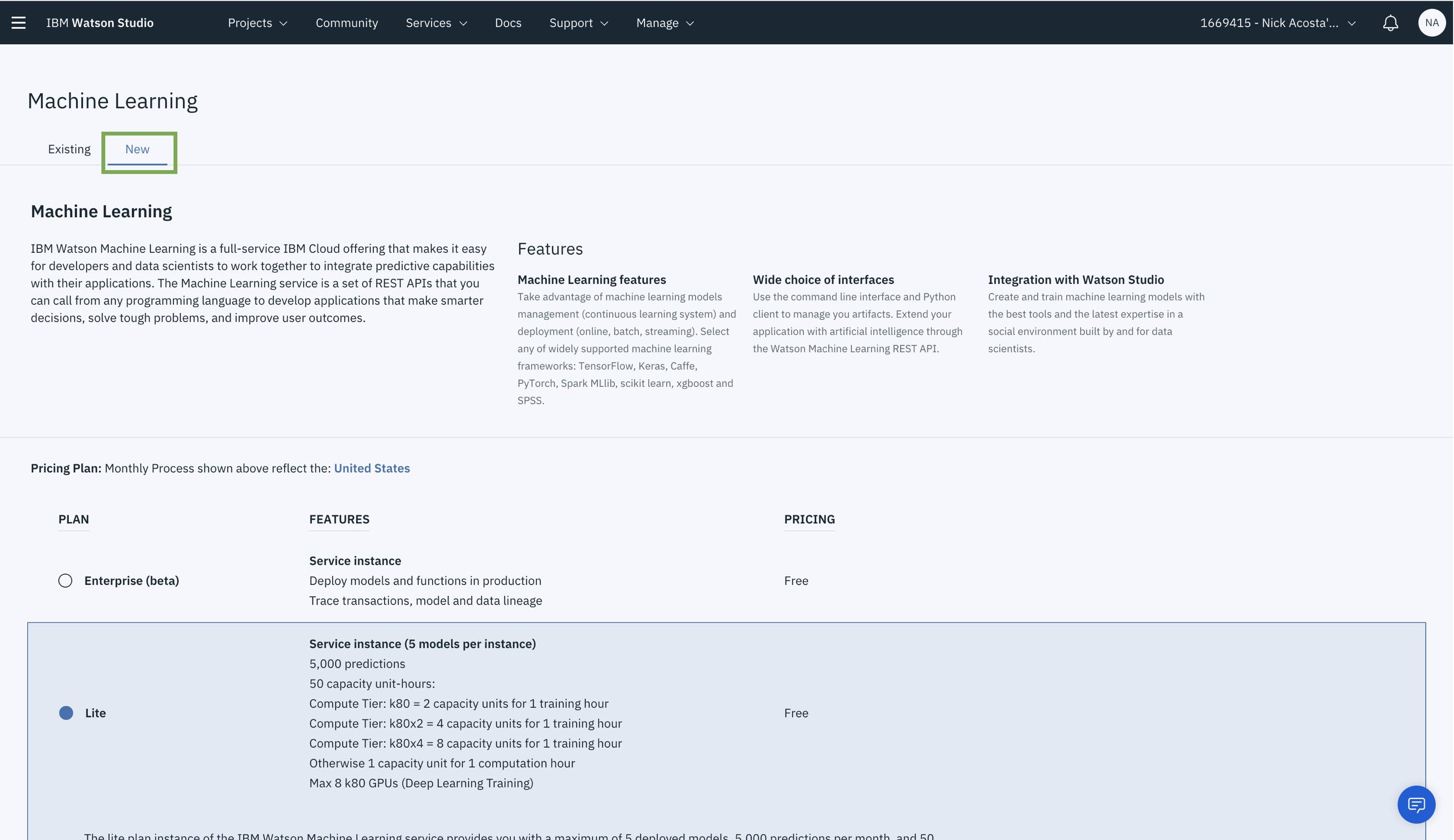The height and width of the screenshot is (840, 1454).
Task: Click the Features section heading
Action: (550, 248)
